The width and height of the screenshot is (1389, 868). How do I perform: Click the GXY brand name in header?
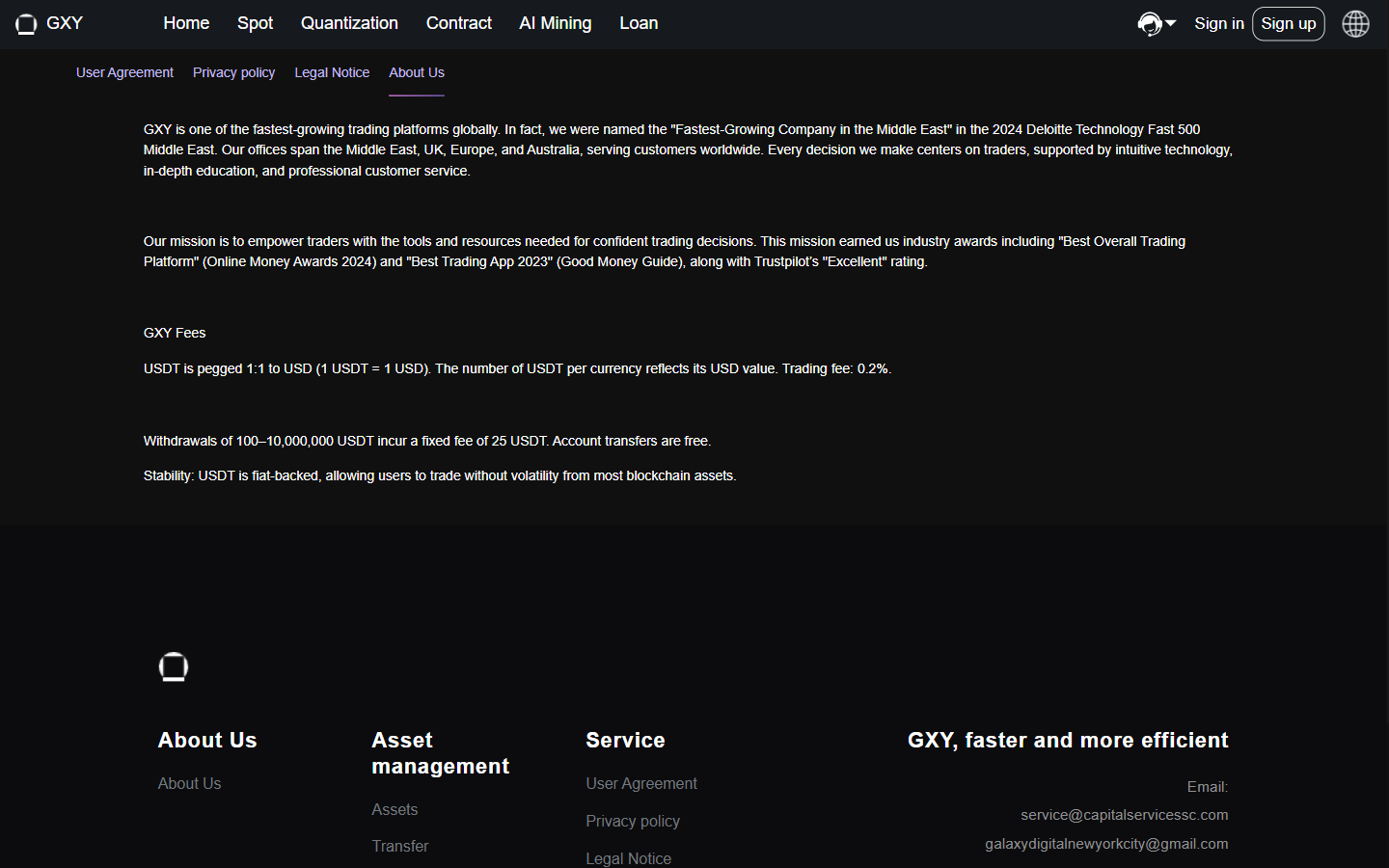point(65,23)
